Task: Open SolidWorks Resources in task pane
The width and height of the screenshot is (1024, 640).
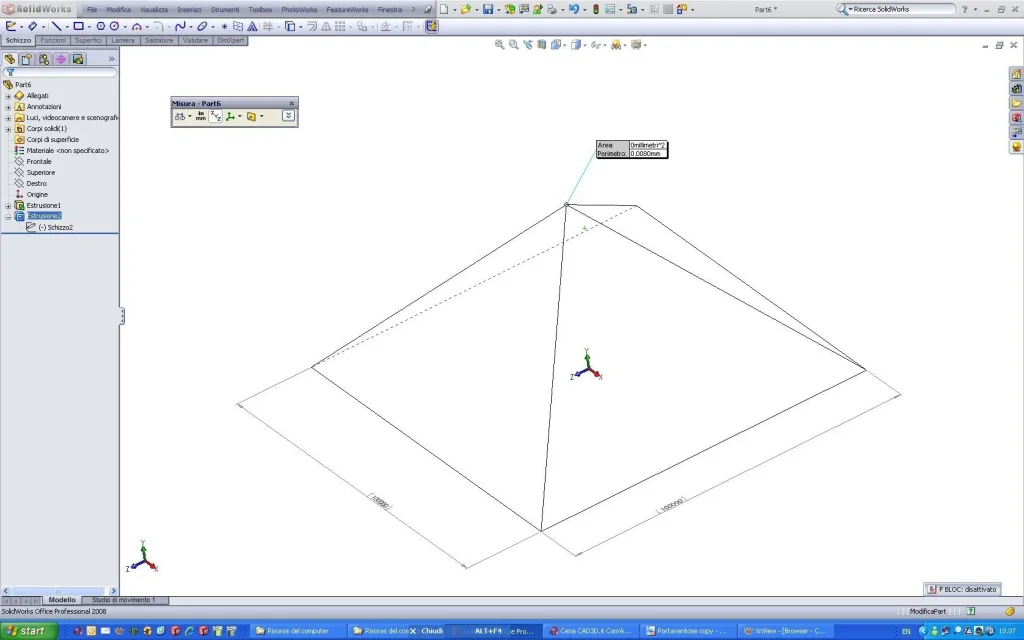Action: point(1016,74)
